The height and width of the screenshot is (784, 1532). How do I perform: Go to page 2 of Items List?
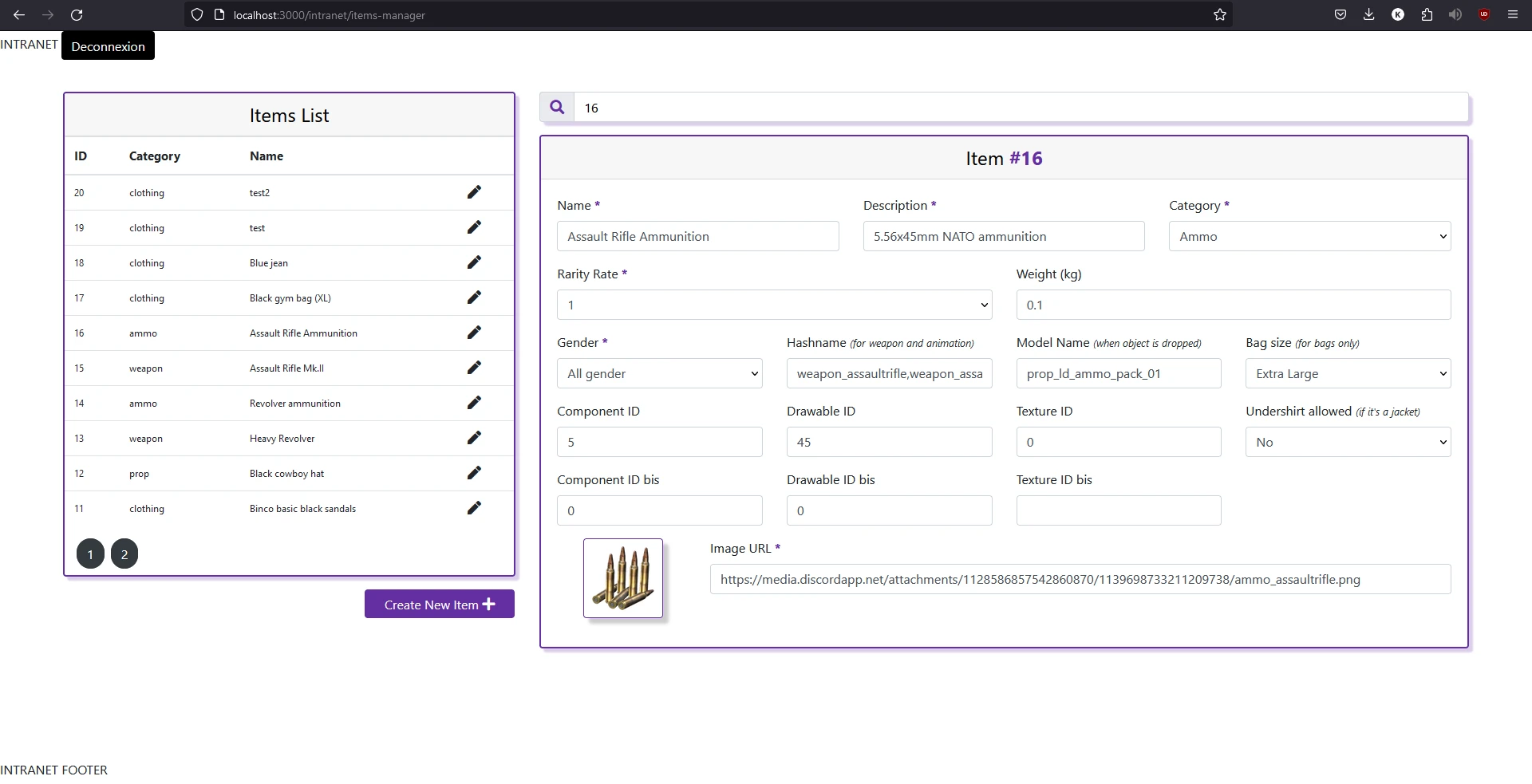124,554
